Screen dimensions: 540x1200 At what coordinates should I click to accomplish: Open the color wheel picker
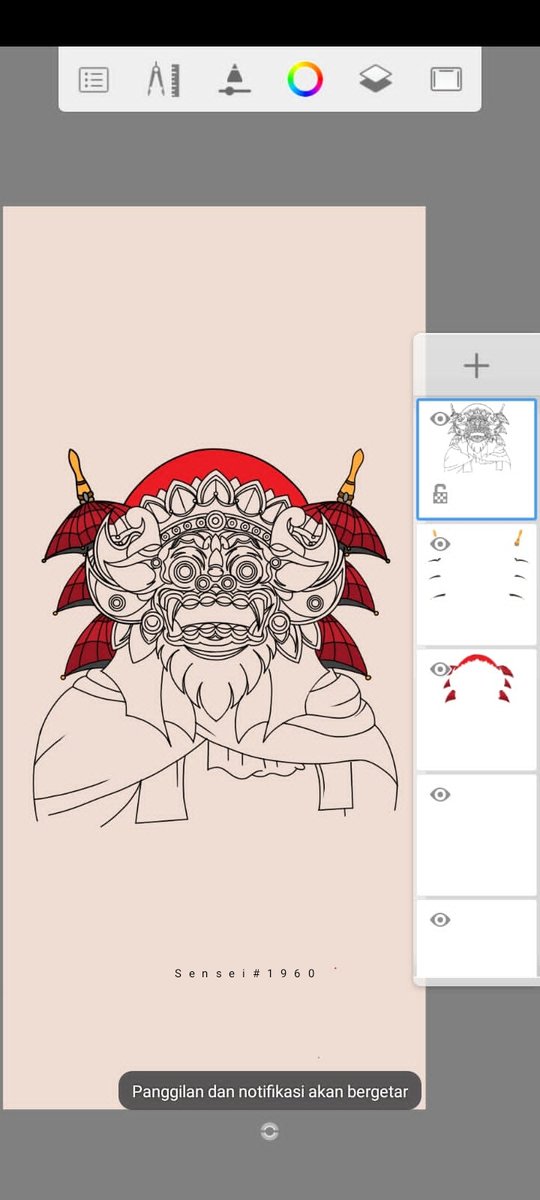(x=305, y=79)
